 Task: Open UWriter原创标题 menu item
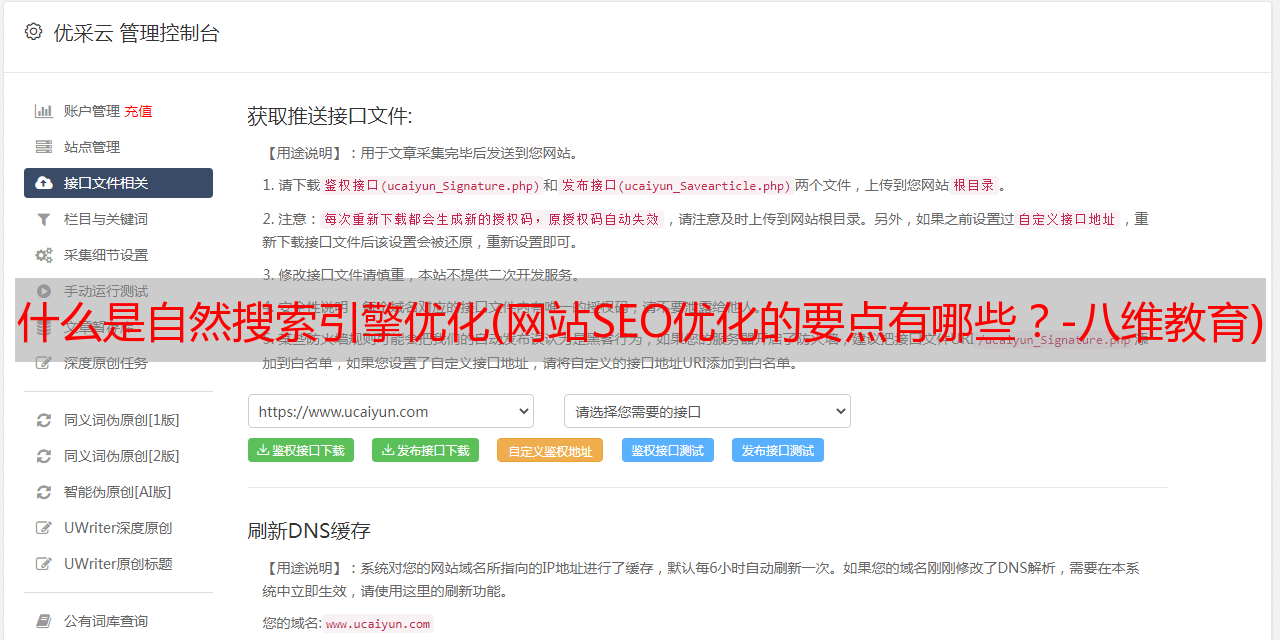[x=118, y=564]
